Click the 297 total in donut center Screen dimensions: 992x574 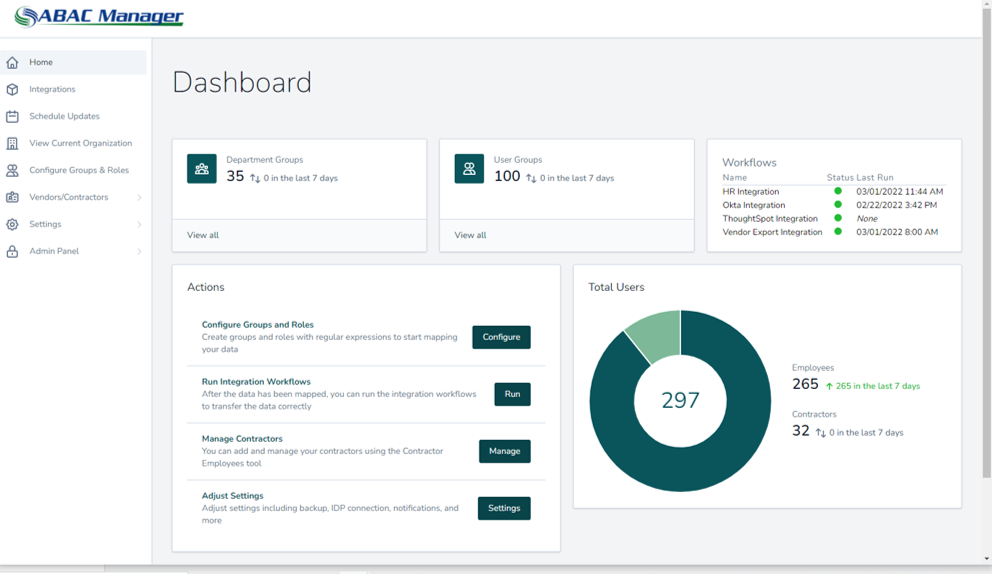click(x=680, y=400)
